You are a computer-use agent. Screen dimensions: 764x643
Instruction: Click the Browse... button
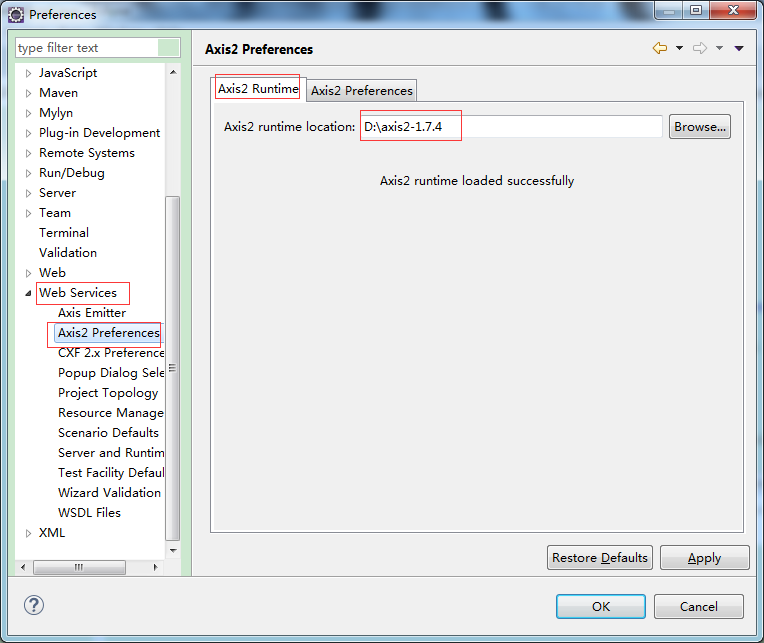[x=700, y=127]
